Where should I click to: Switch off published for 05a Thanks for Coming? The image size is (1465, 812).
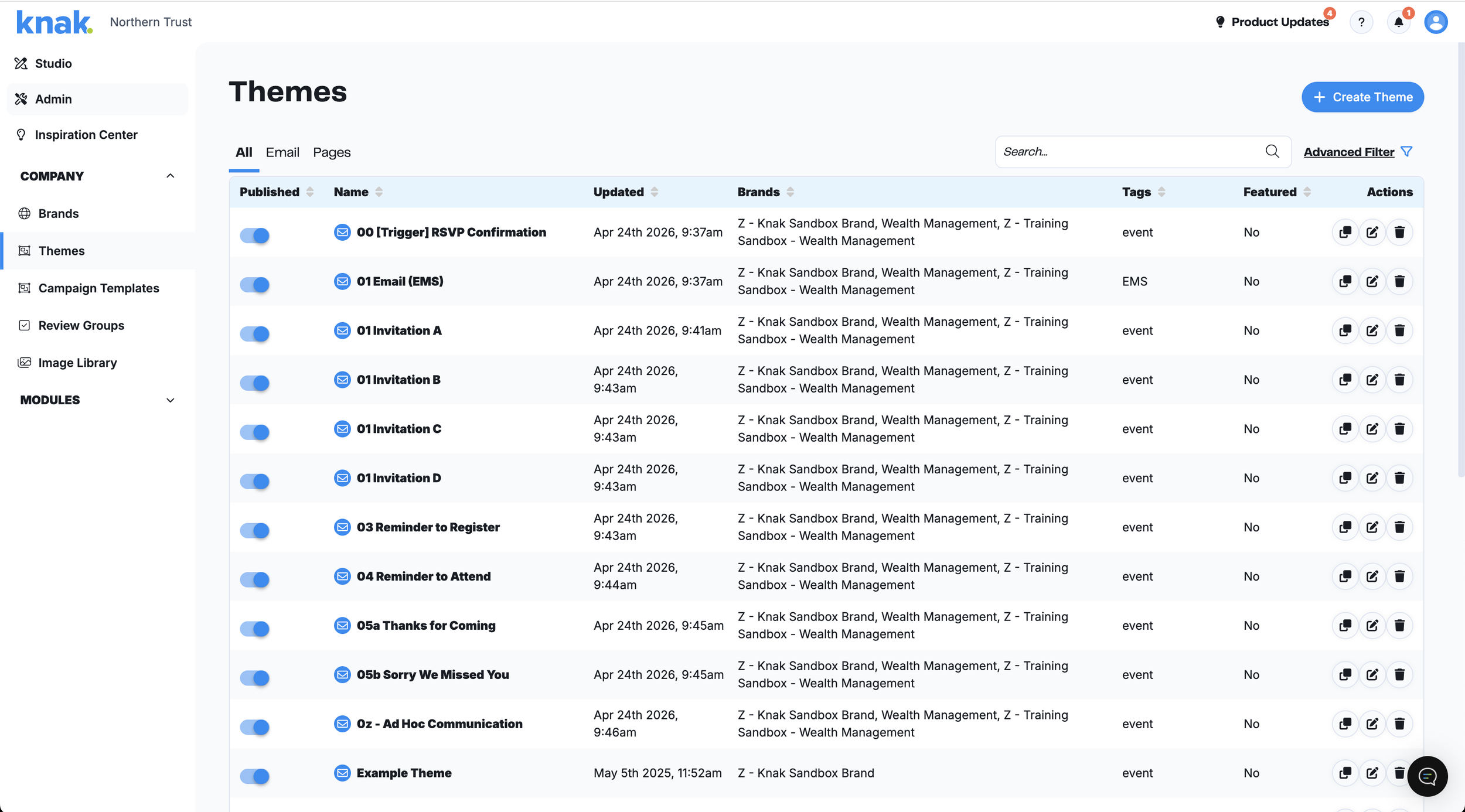tap(254, 629)
